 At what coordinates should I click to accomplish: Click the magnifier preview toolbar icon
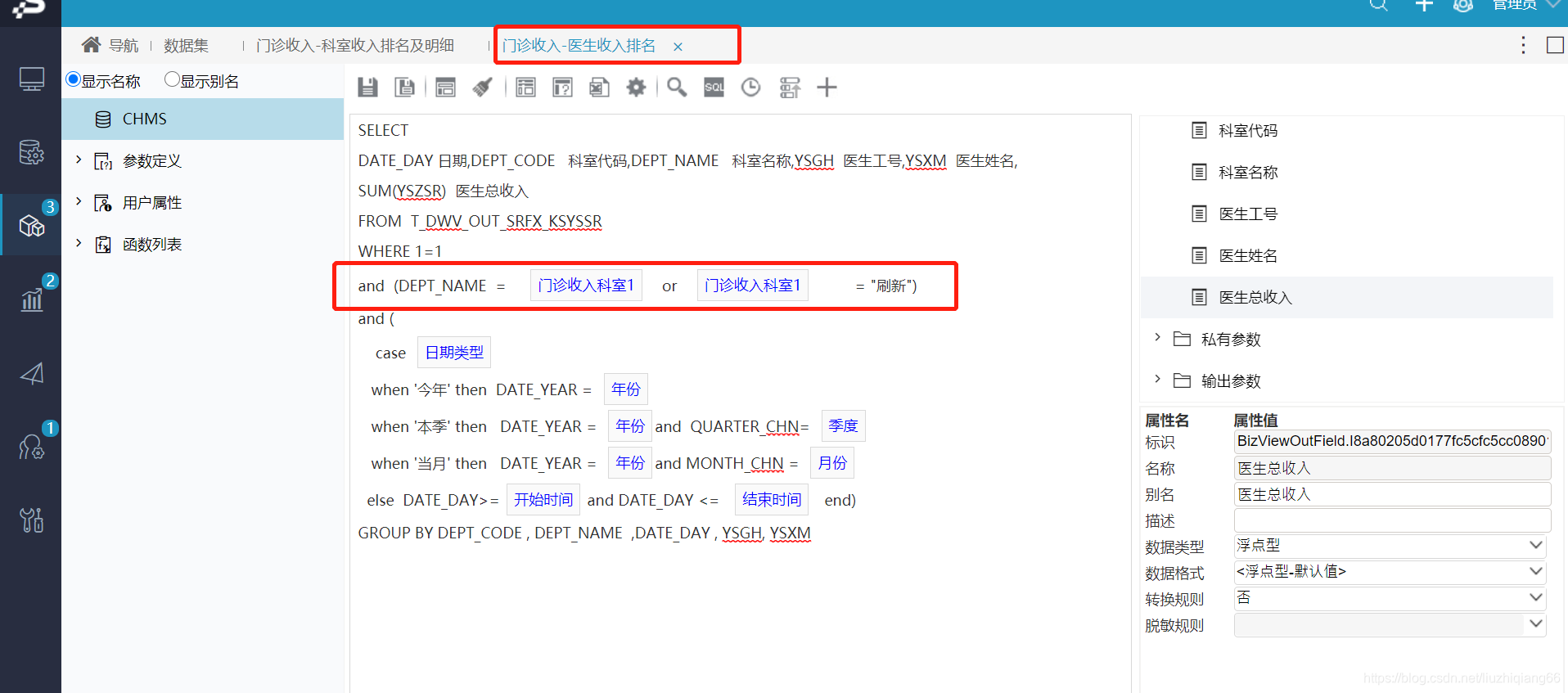[x=677, y=88]
